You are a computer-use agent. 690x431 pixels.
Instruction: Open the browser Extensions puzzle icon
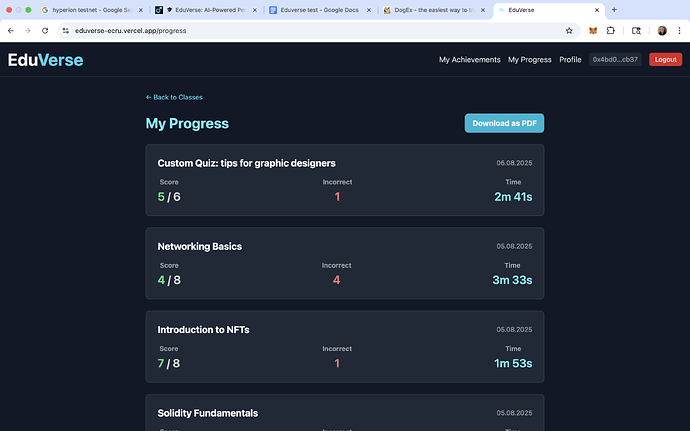coord(611,31)
